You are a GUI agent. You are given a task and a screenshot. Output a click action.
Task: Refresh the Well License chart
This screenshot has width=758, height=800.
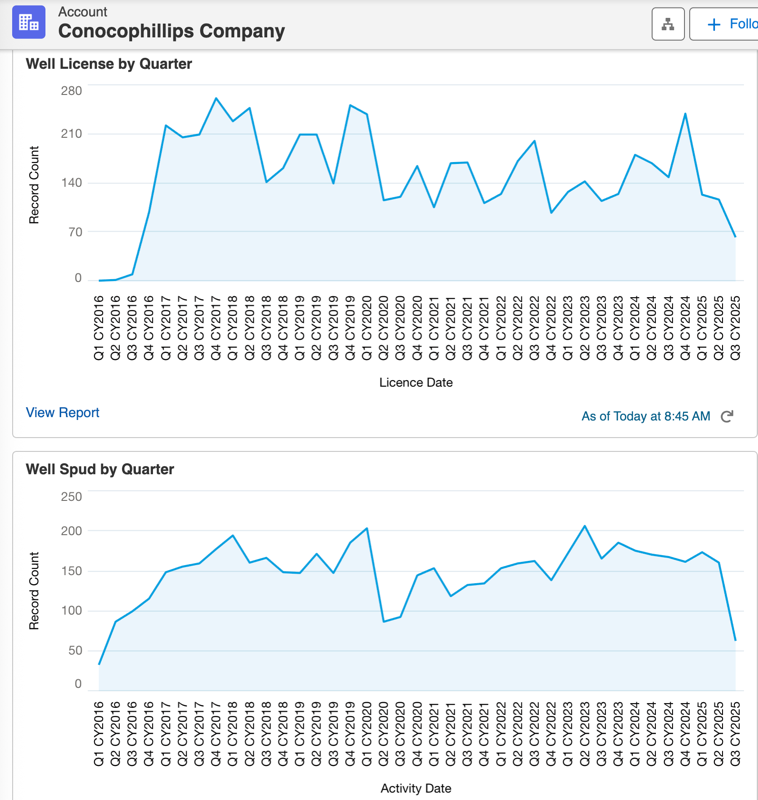[x=727, y=416]
